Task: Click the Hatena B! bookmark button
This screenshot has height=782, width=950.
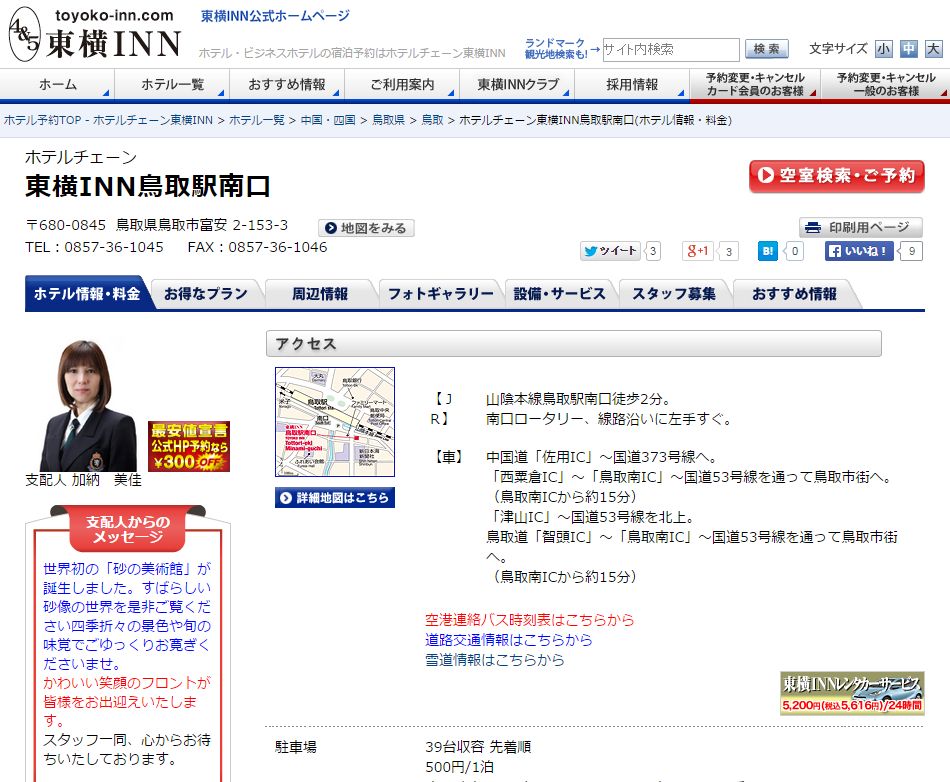Action: [768, 251]
